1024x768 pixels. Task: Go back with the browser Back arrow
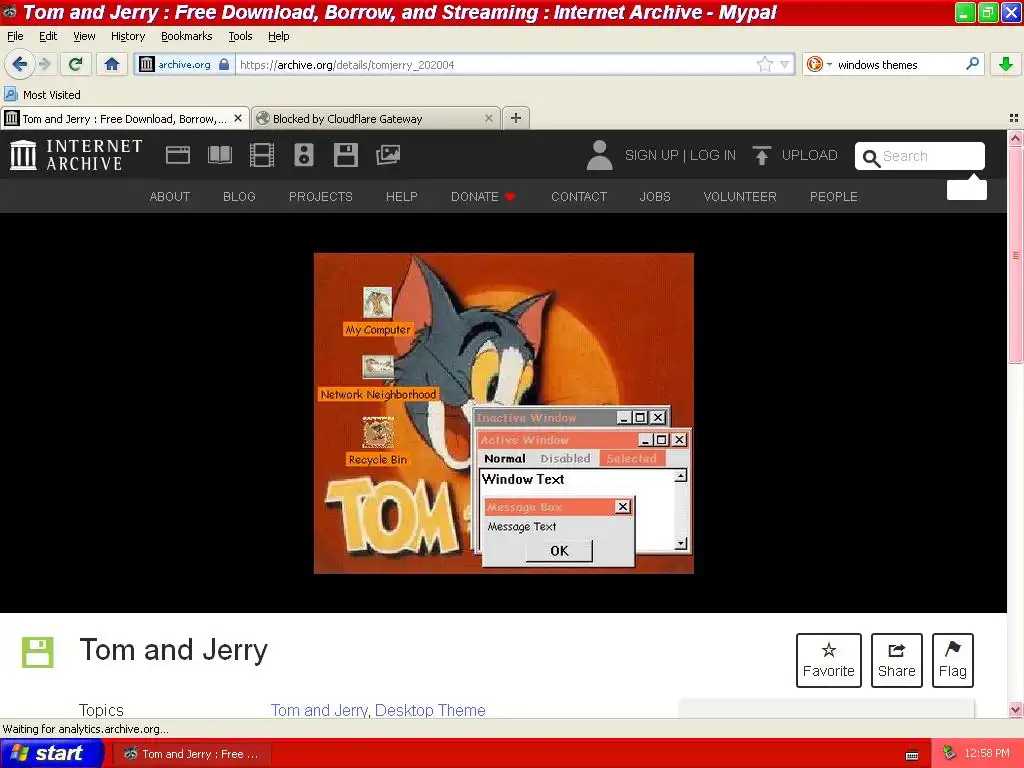[19, 64]
